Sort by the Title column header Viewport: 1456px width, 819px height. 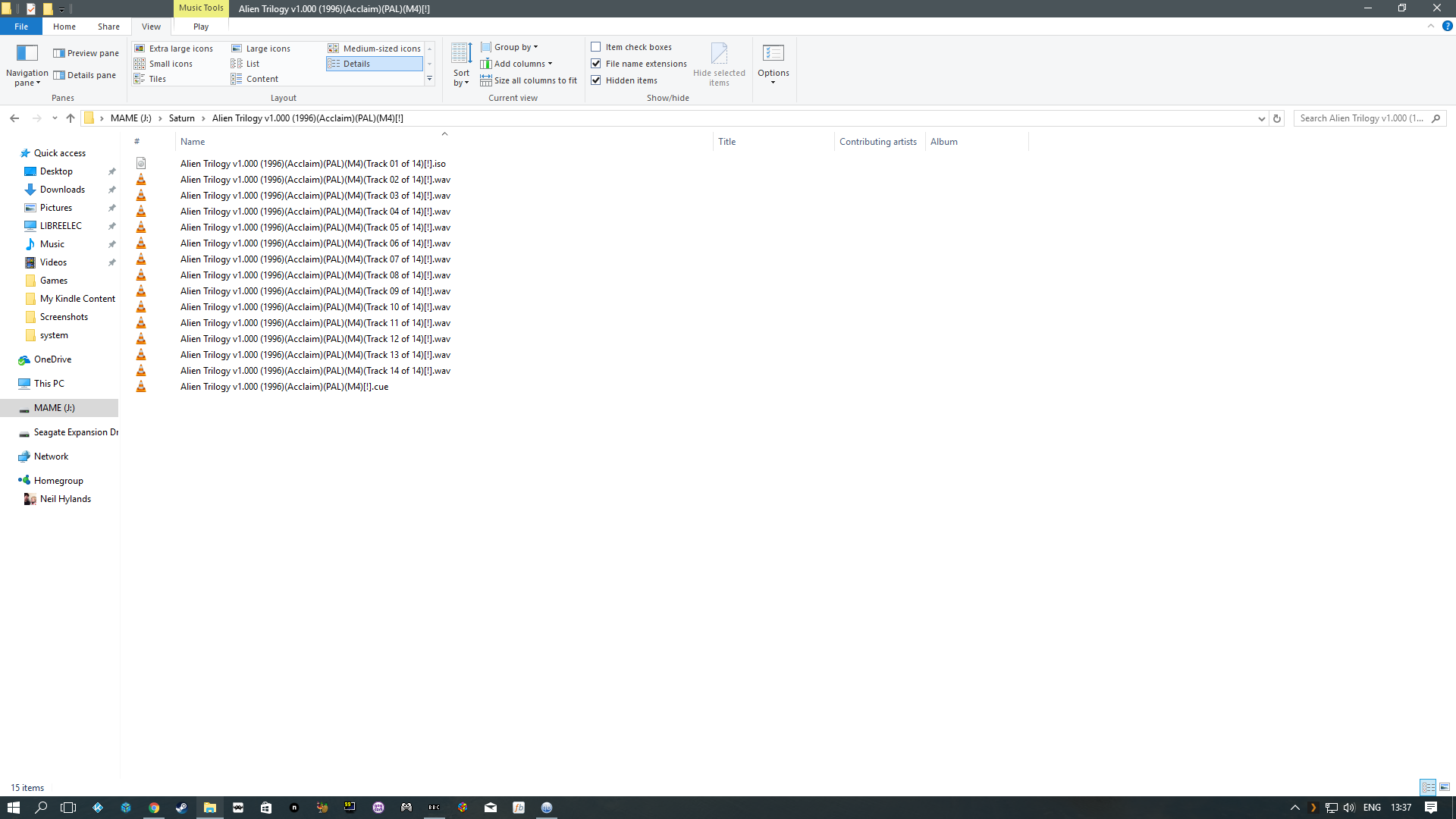click(x=773, y=142)
